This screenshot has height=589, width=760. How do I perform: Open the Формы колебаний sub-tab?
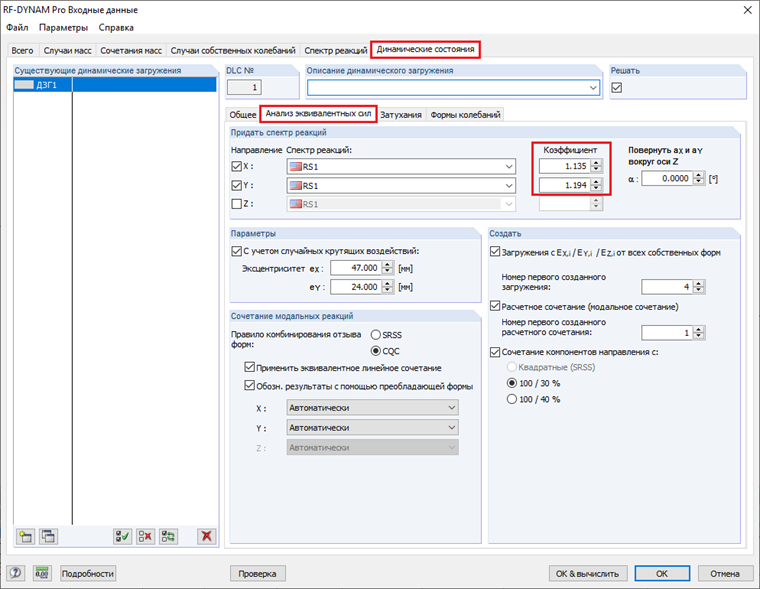pos(465,114)
